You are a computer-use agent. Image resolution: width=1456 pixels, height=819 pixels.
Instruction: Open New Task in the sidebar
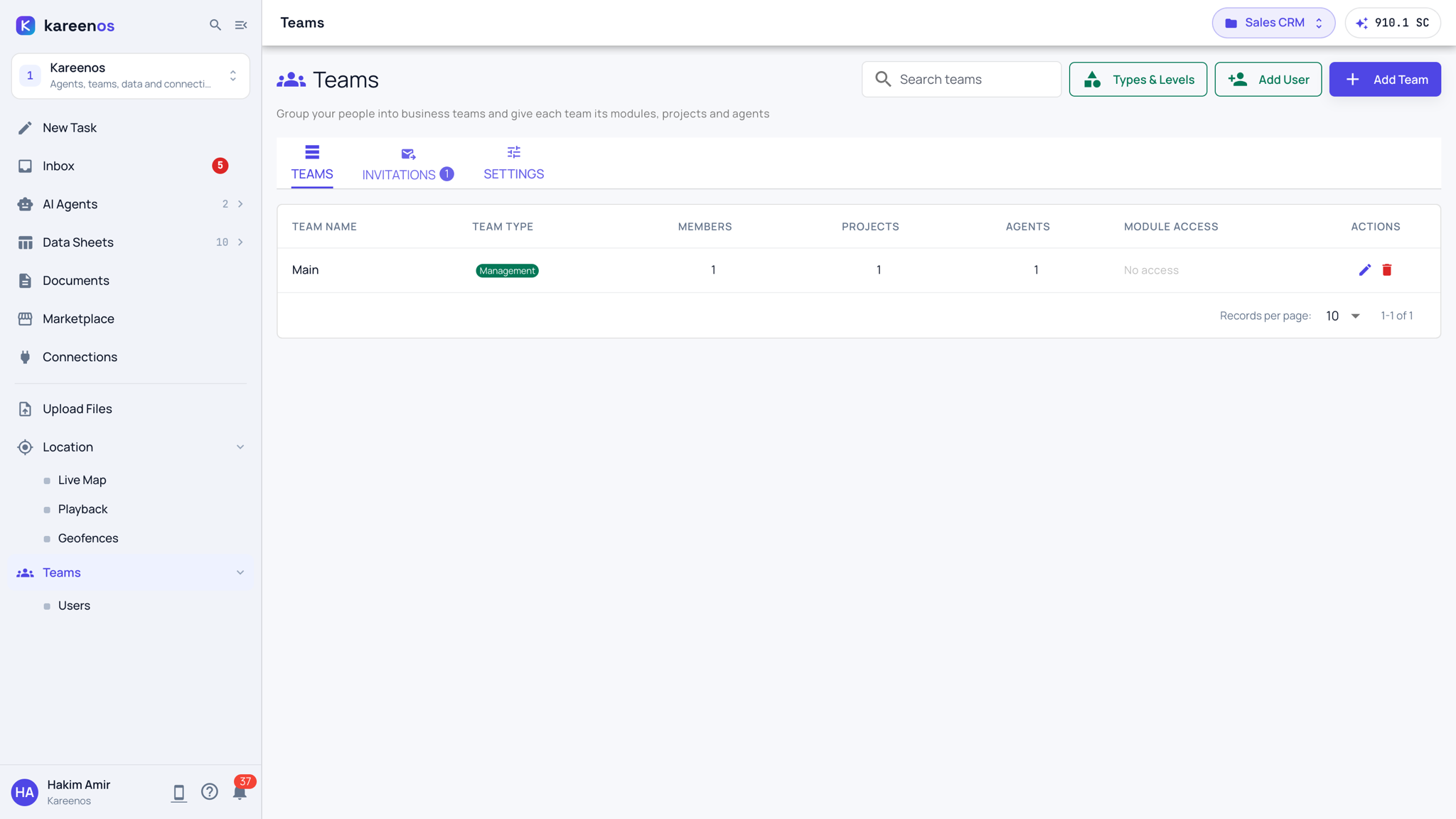coord(131,128)
